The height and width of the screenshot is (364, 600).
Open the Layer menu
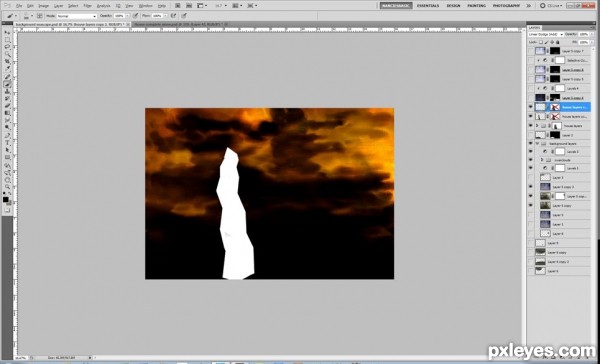59,6
